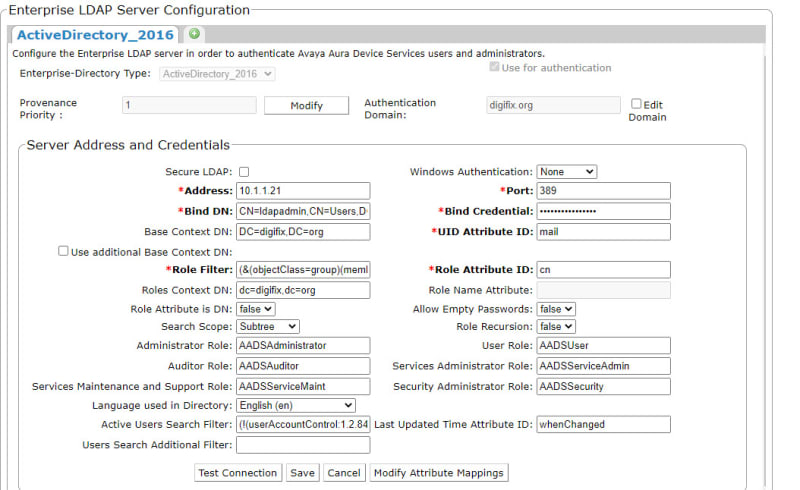
Task: Click the Modify provenance priority button
Action: point(306,106)
